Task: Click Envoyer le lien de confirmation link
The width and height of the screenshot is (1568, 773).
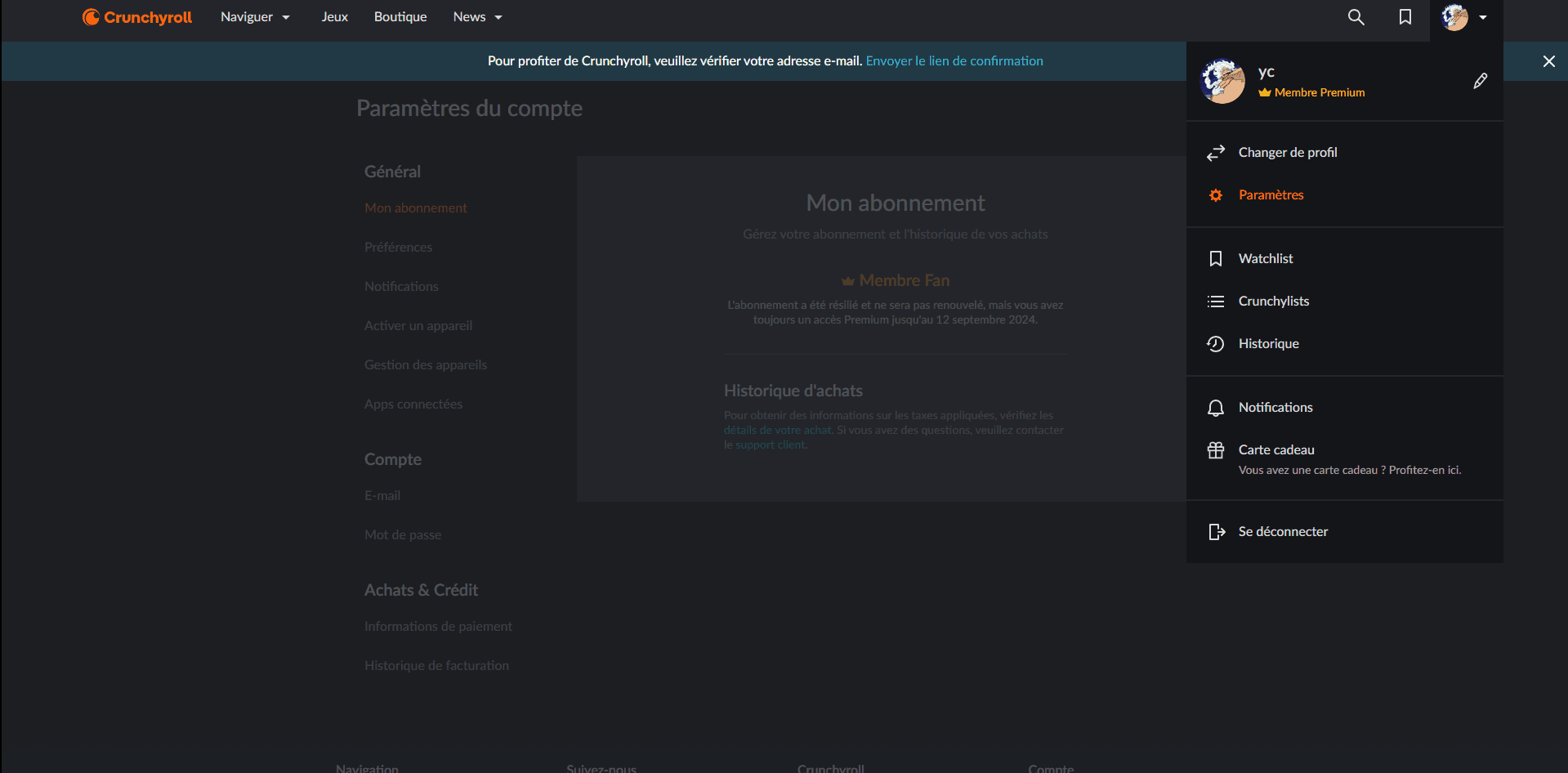Action: pos(954,60)
